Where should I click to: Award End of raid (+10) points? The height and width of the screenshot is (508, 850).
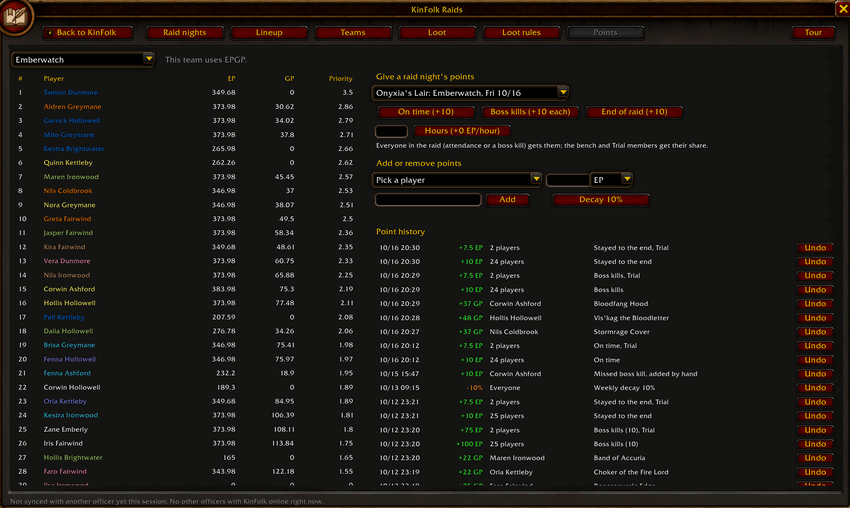click(x=634, y=112)
